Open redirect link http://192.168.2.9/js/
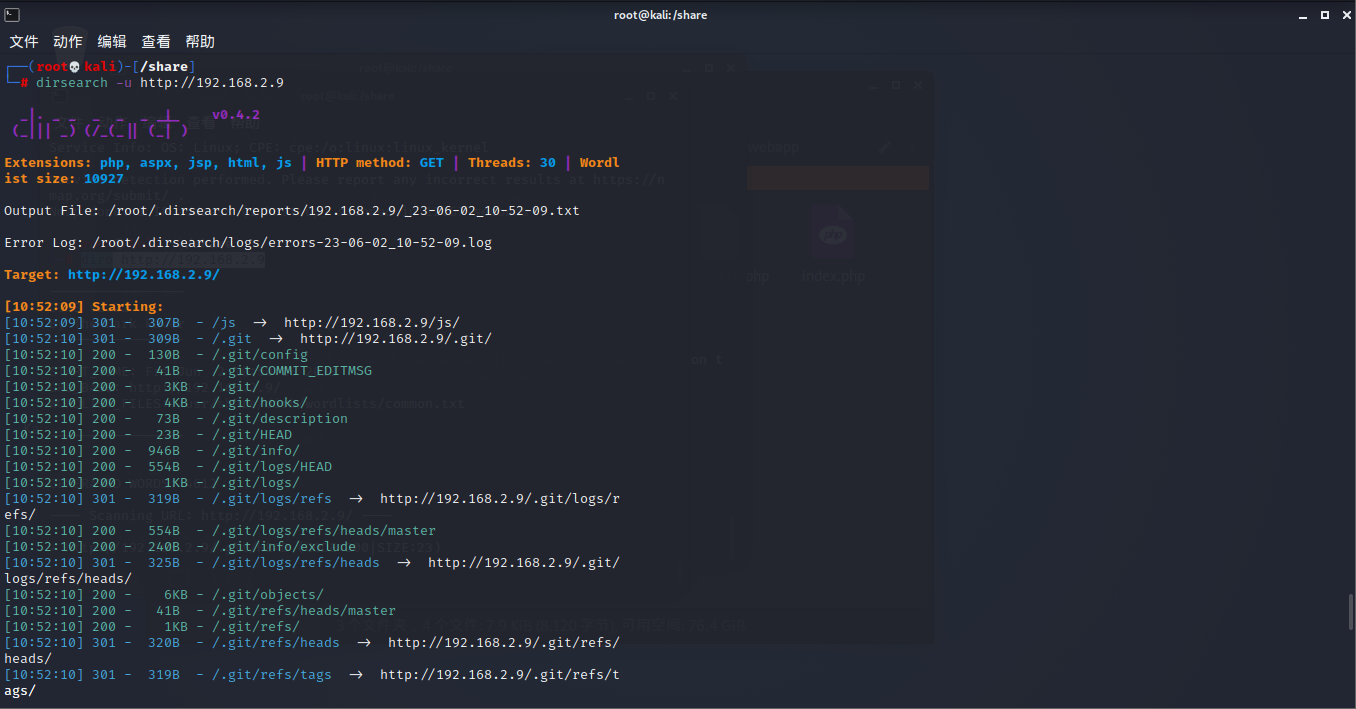The width and height of the screenshot is (1356, 709). pyautogui.click(x=372, y=323)
